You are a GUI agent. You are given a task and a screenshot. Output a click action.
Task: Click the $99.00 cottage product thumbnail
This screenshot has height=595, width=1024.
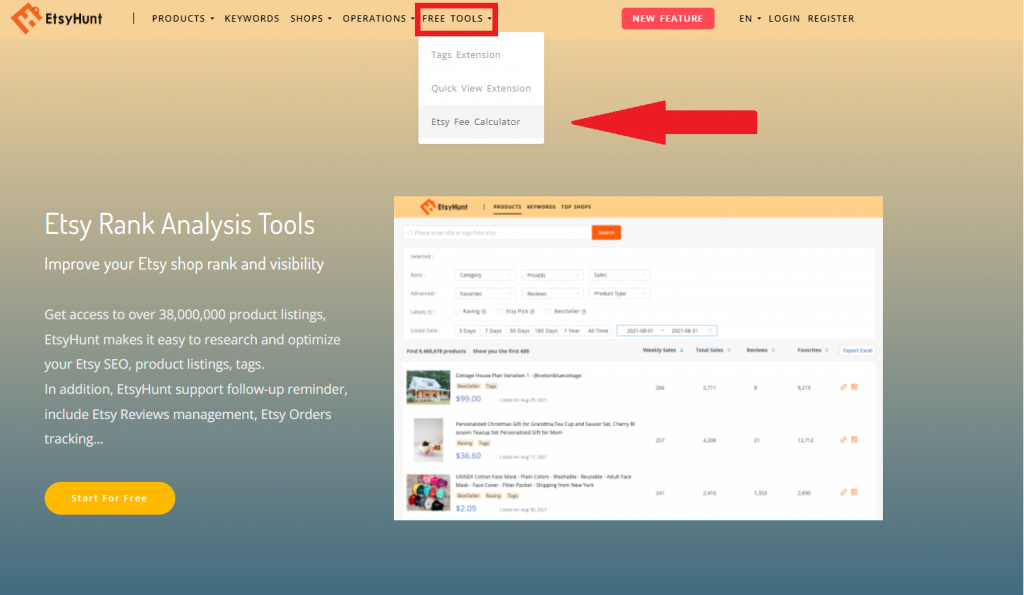(428, 387)
